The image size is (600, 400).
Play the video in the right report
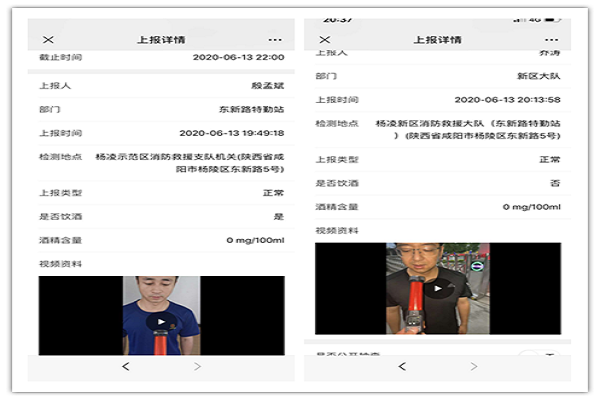point(437,289)
